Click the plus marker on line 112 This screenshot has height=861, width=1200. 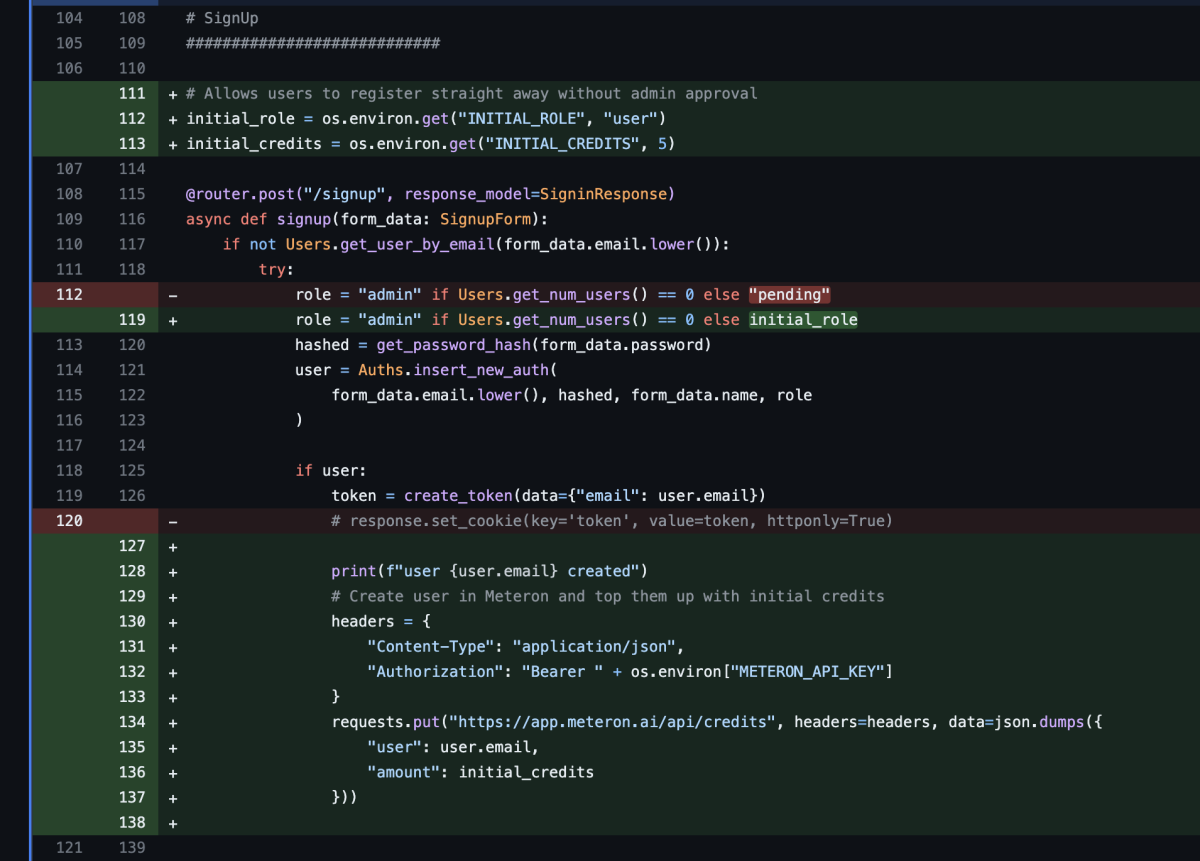pos(173,119)
